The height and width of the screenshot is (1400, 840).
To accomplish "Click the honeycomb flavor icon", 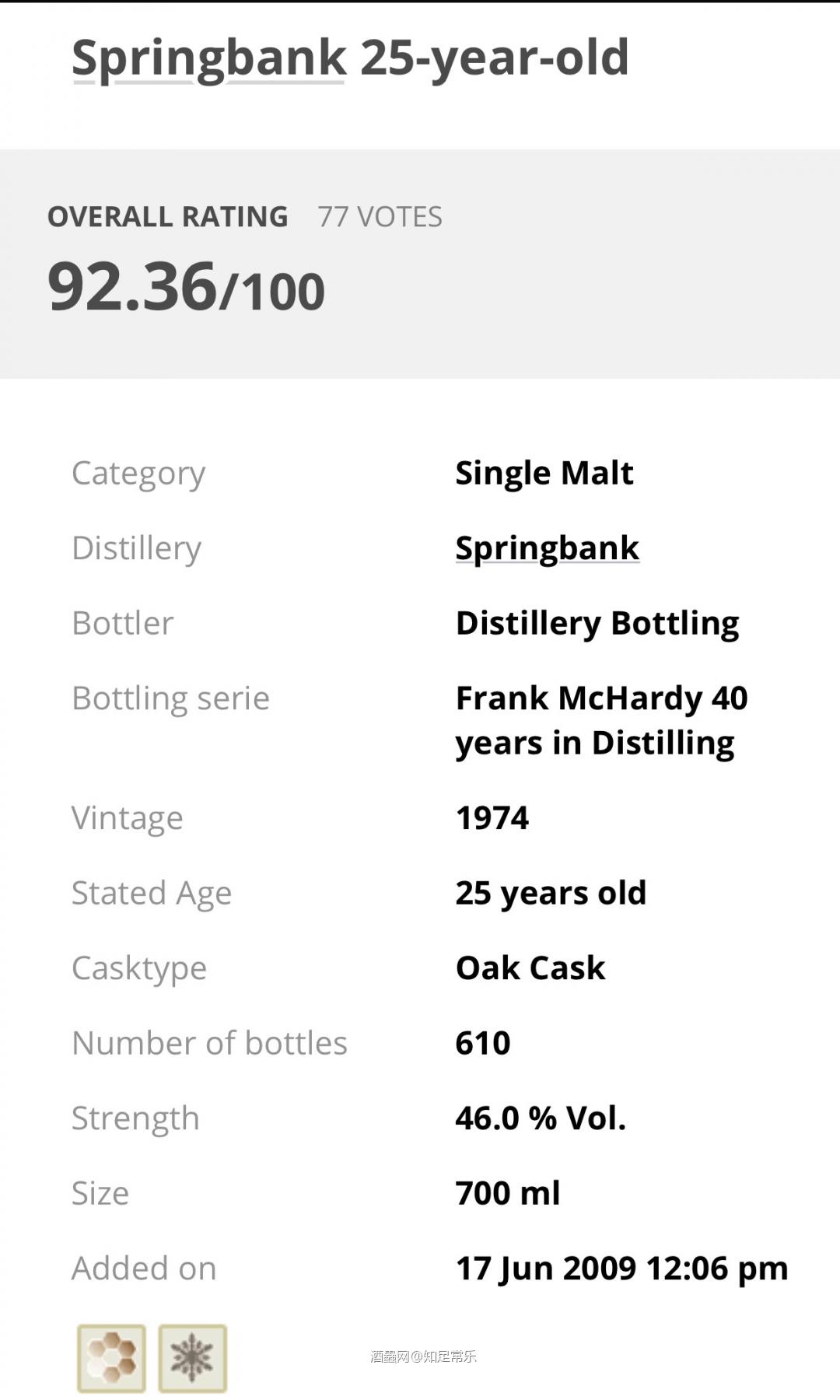I will click(111, 1358).
